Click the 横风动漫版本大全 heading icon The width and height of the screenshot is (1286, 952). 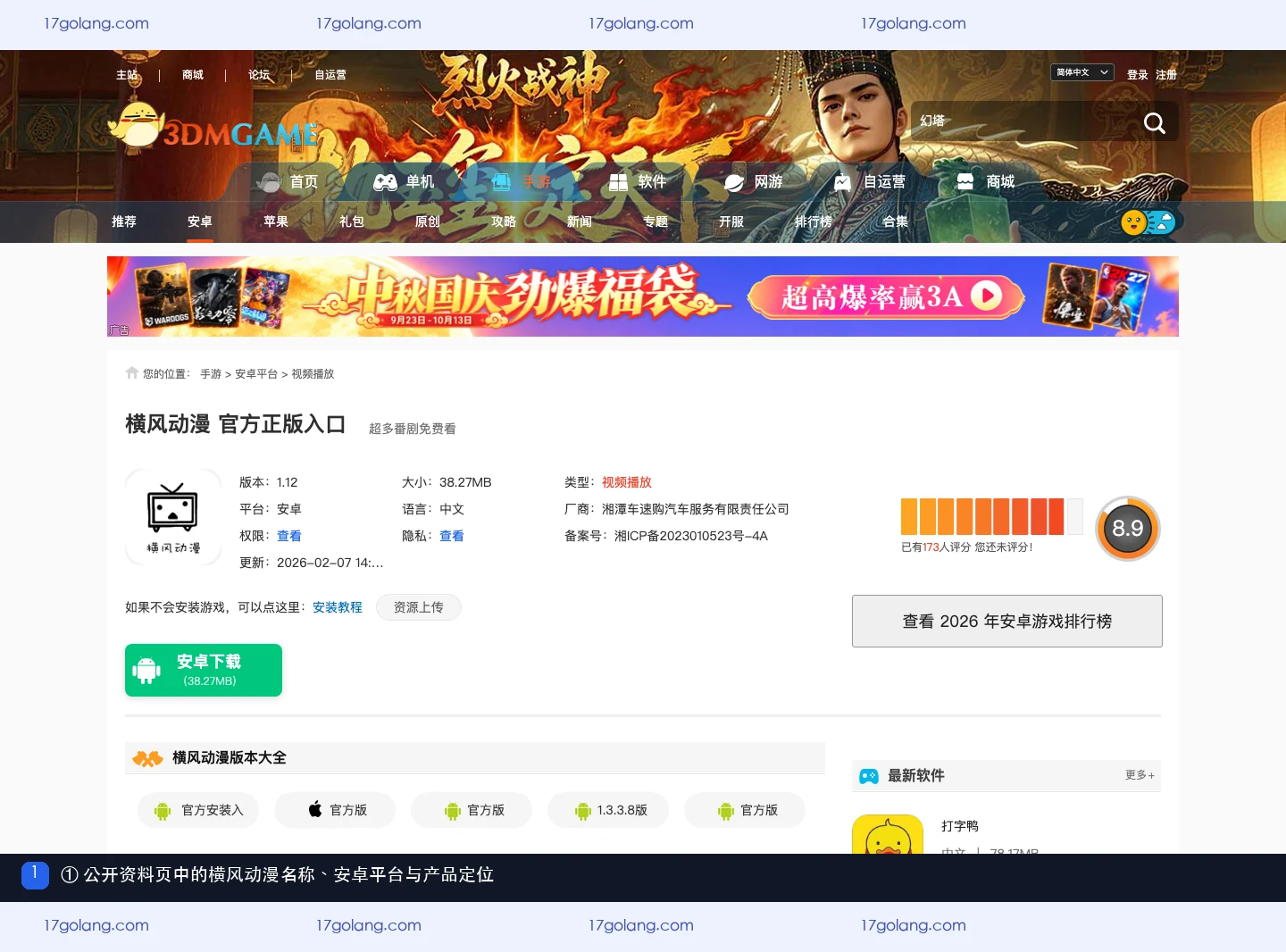tap(148, 758)
